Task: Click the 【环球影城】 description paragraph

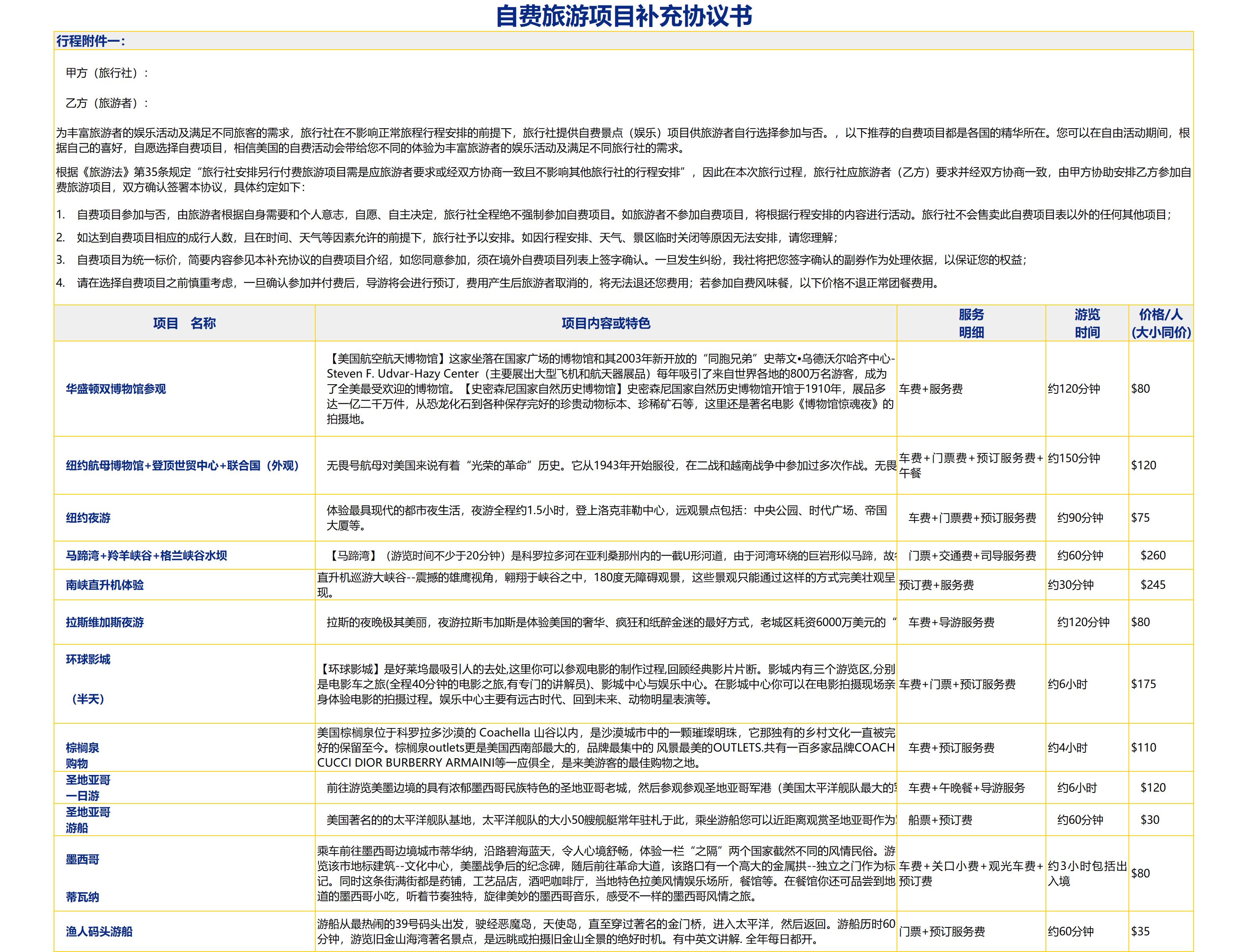Action: coord(606,684)
